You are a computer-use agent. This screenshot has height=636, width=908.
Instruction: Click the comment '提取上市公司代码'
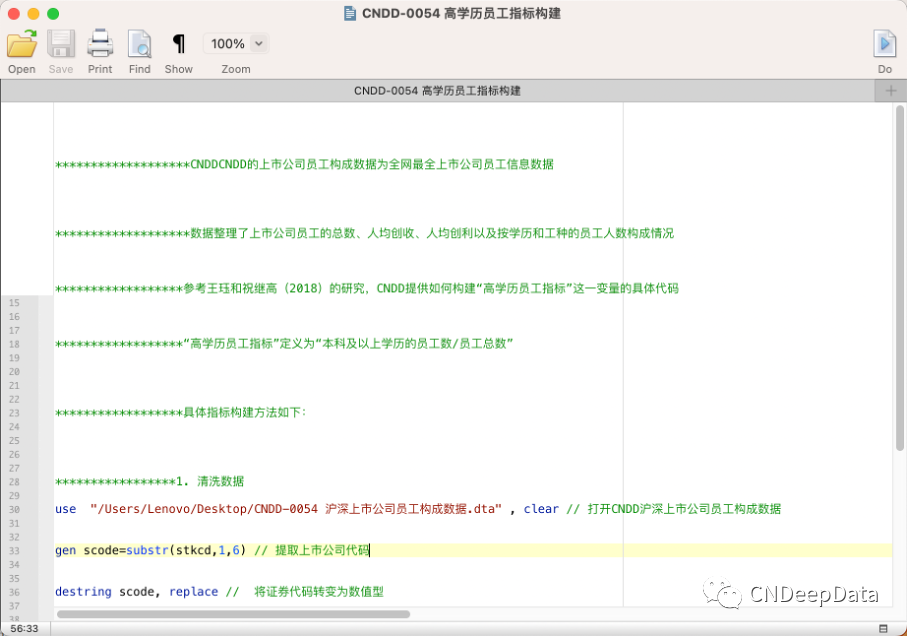click(x=312, y=550)
